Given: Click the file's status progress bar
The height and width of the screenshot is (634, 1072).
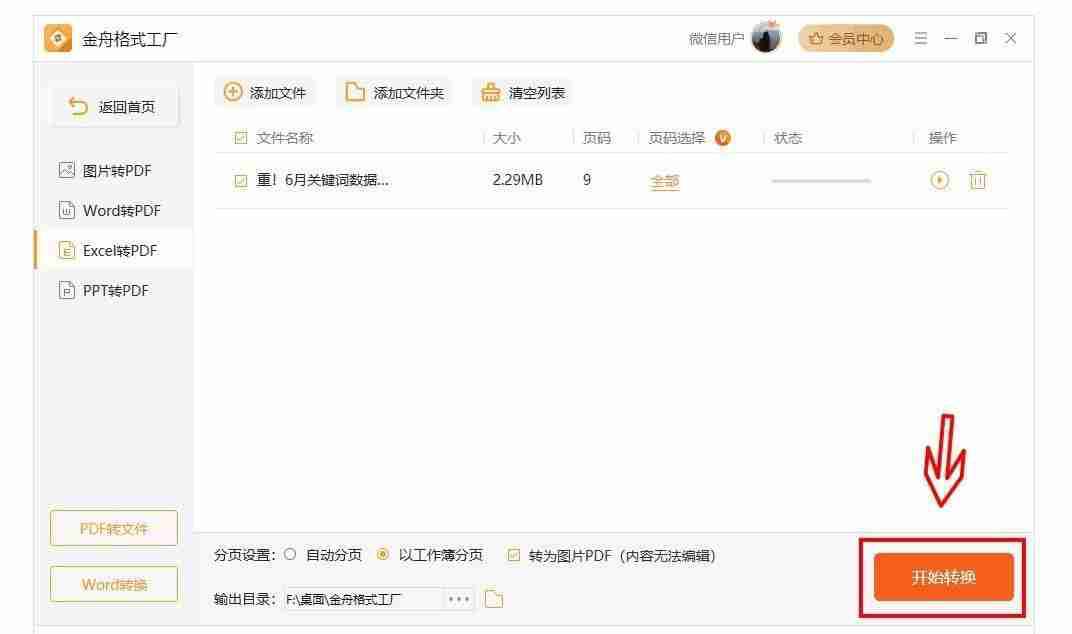Looking at the screenshot, I should coord(821,181).
